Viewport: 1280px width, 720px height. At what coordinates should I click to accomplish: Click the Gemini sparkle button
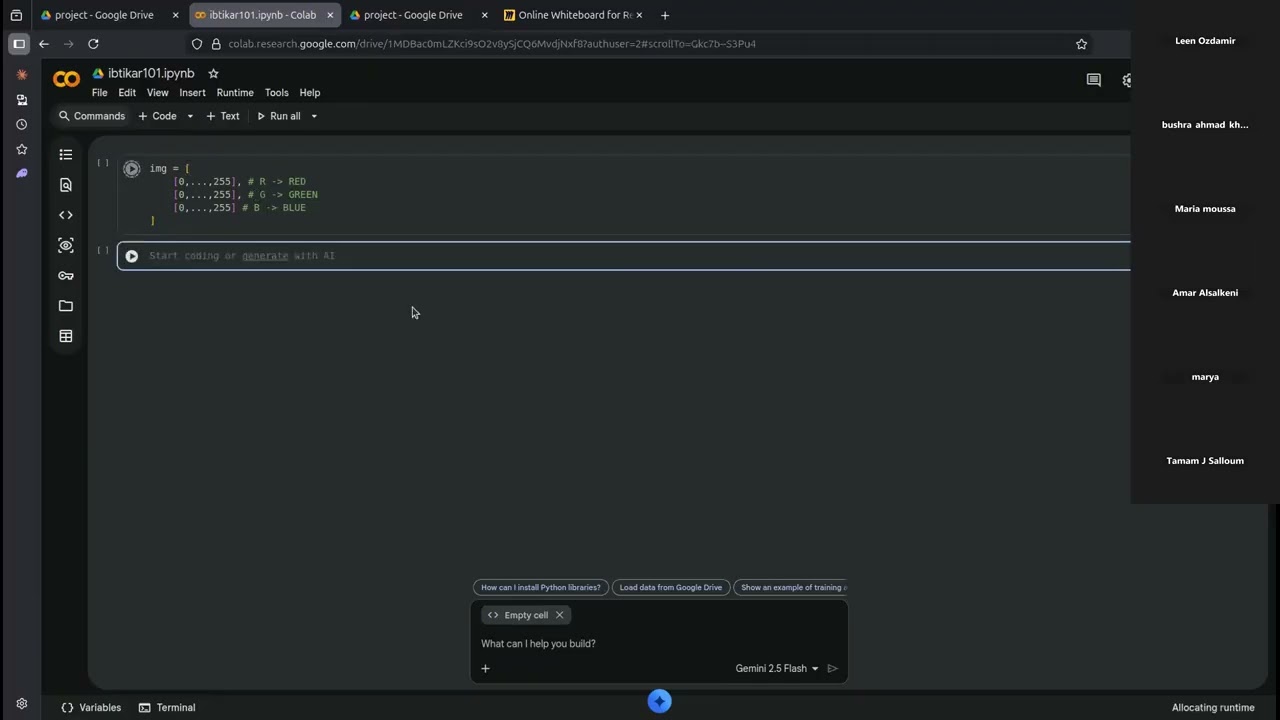[x=659, y=701]
